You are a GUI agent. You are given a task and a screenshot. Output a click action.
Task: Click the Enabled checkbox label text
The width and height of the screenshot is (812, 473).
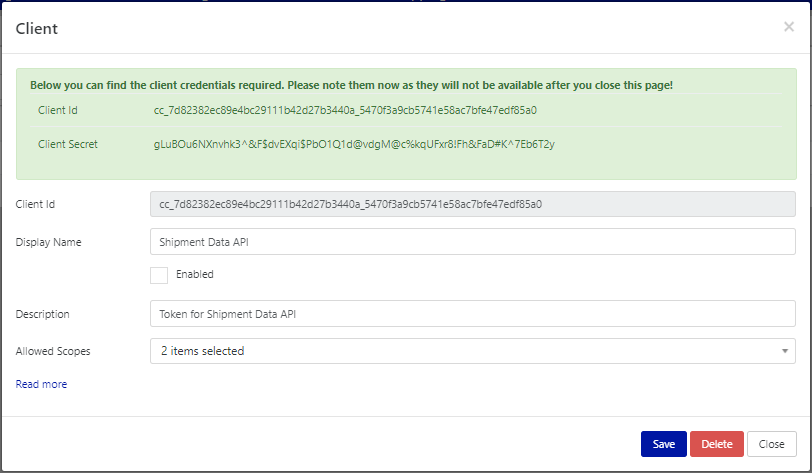[195, 274]
